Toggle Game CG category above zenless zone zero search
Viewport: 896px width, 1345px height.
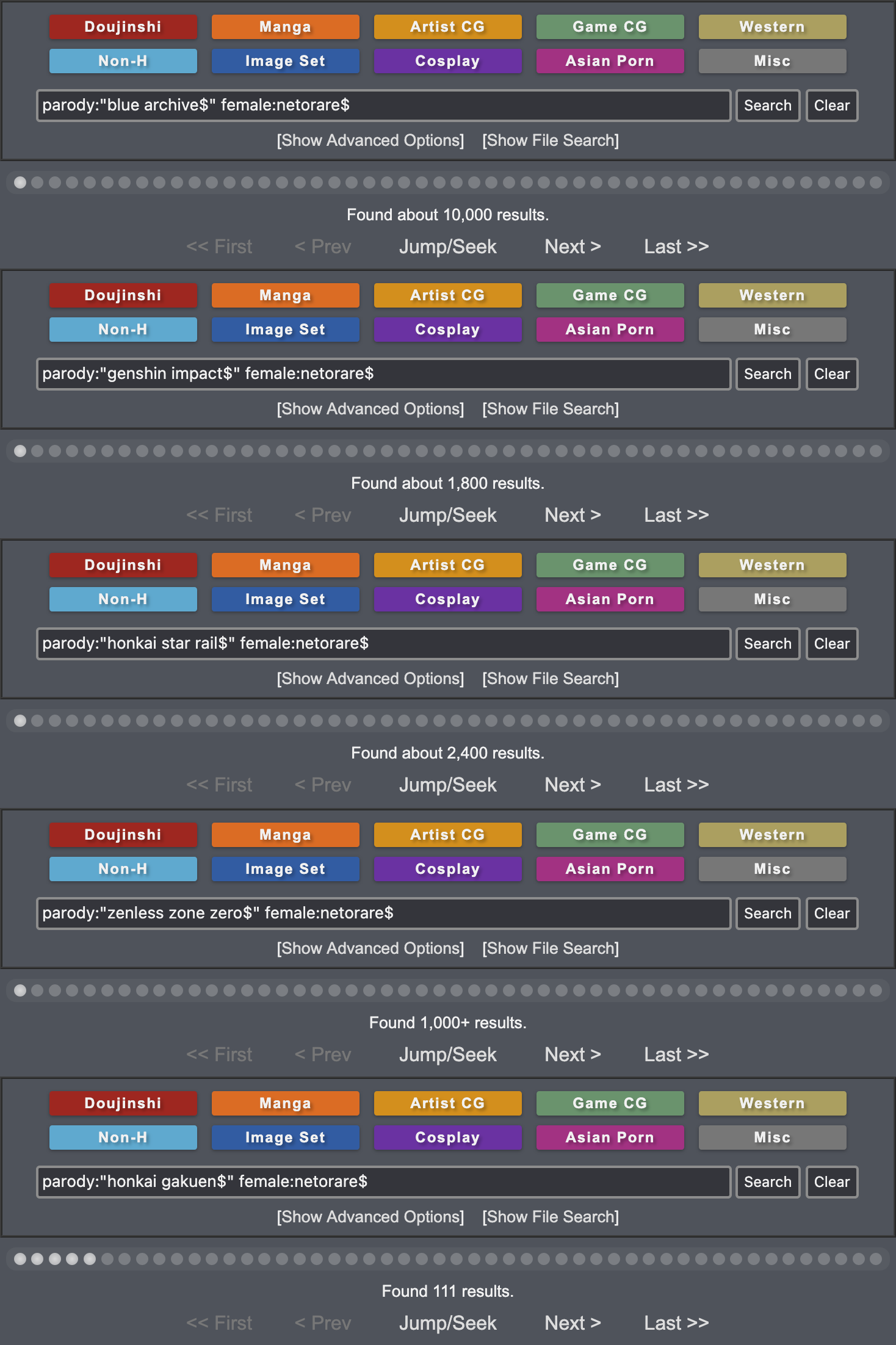610,835
